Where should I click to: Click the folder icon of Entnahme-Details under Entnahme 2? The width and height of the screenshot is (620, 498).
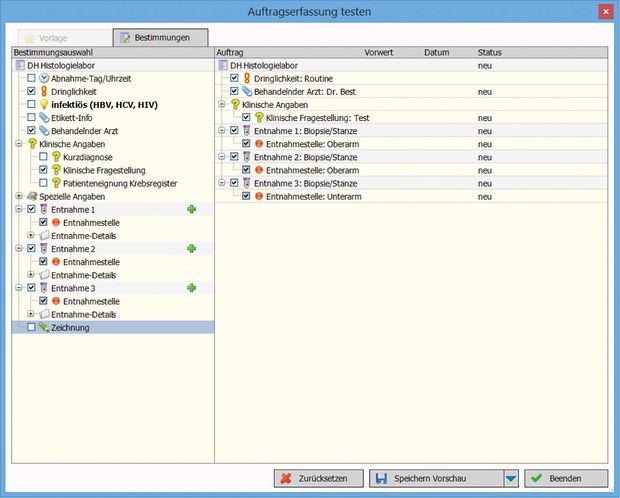44,275
